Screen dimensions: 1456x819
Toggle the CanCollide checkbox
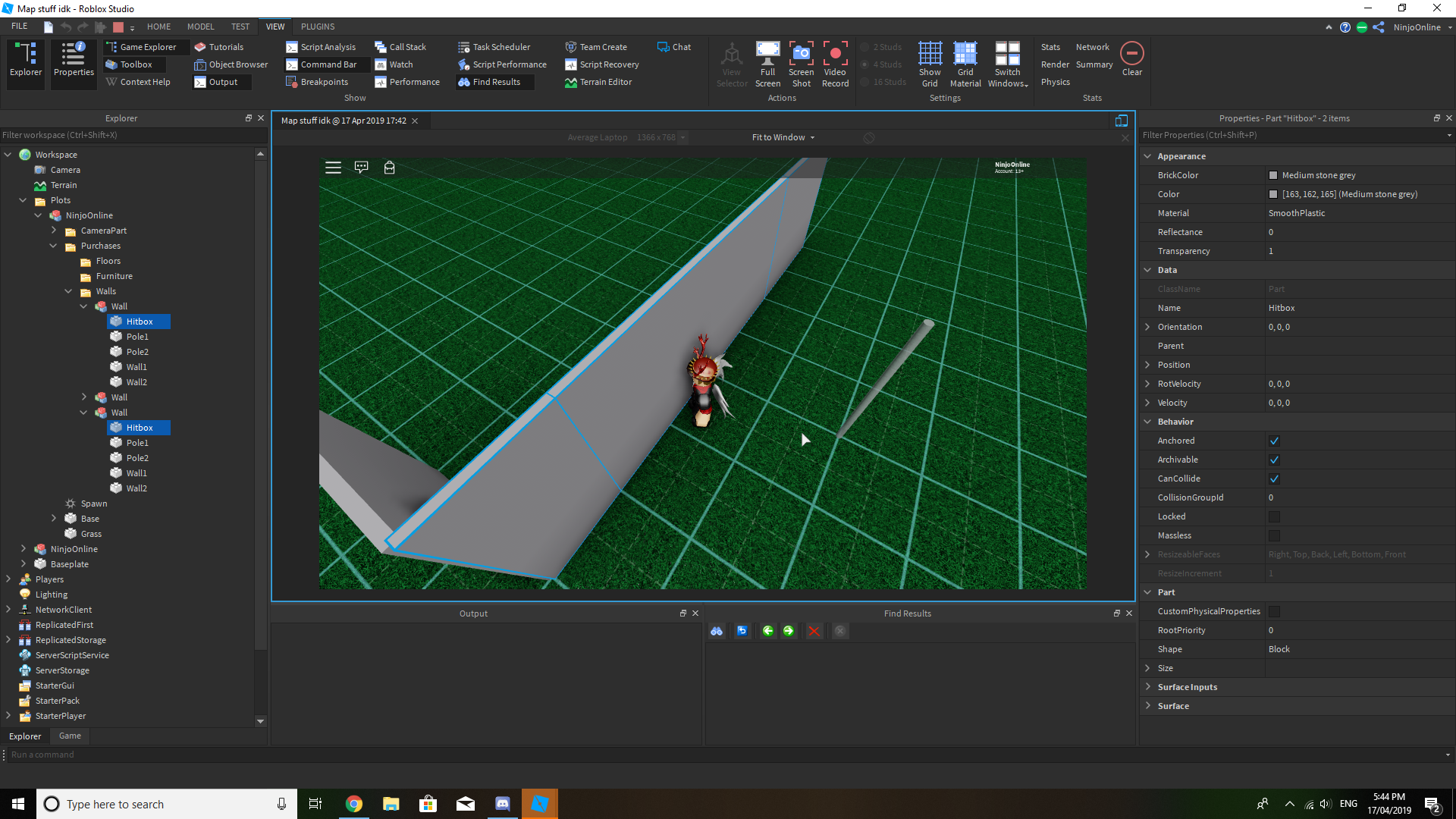point(1274,479)
